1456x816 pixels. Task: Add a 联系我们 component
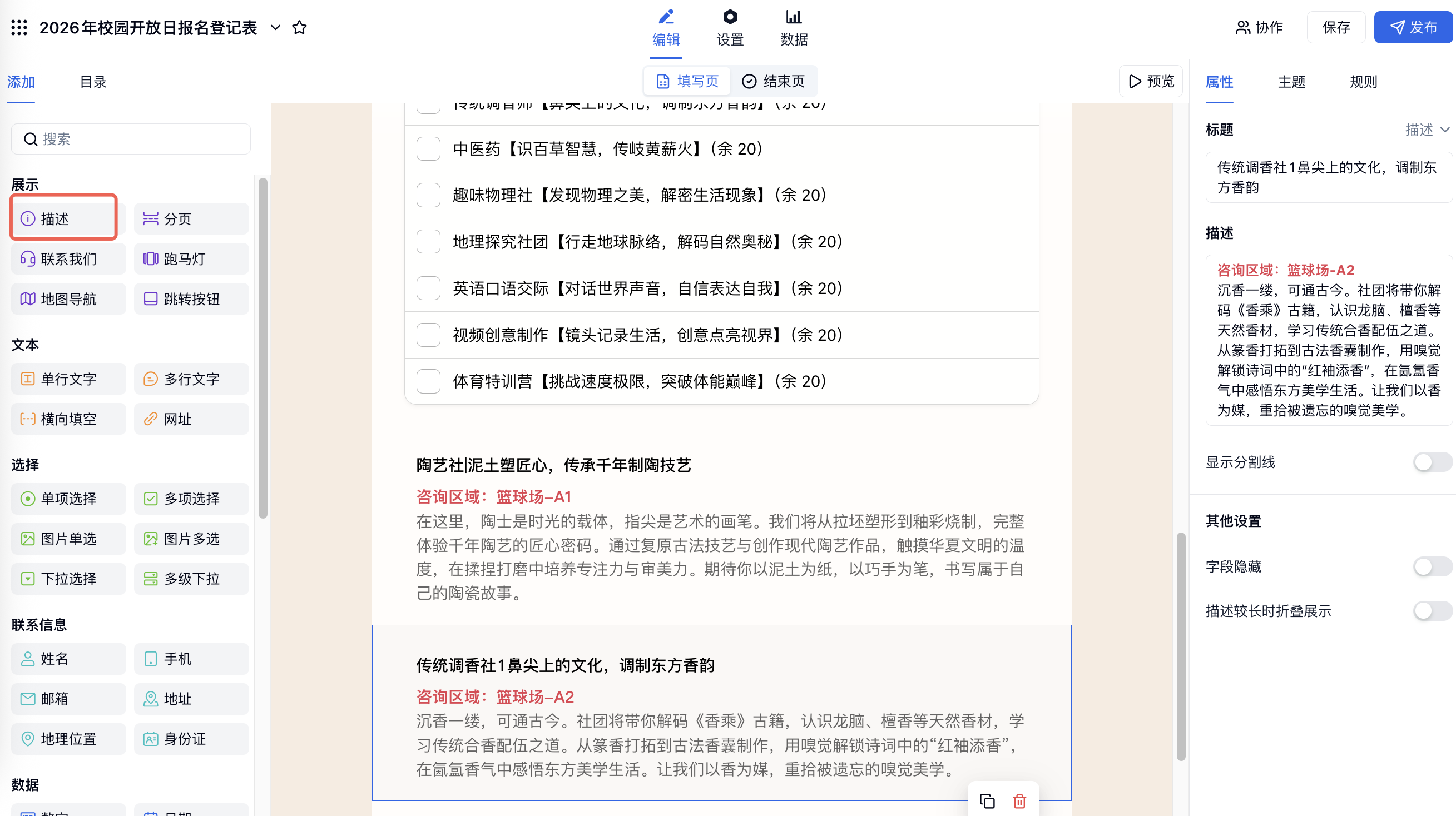pyautogui.click(x=68, y=259)
